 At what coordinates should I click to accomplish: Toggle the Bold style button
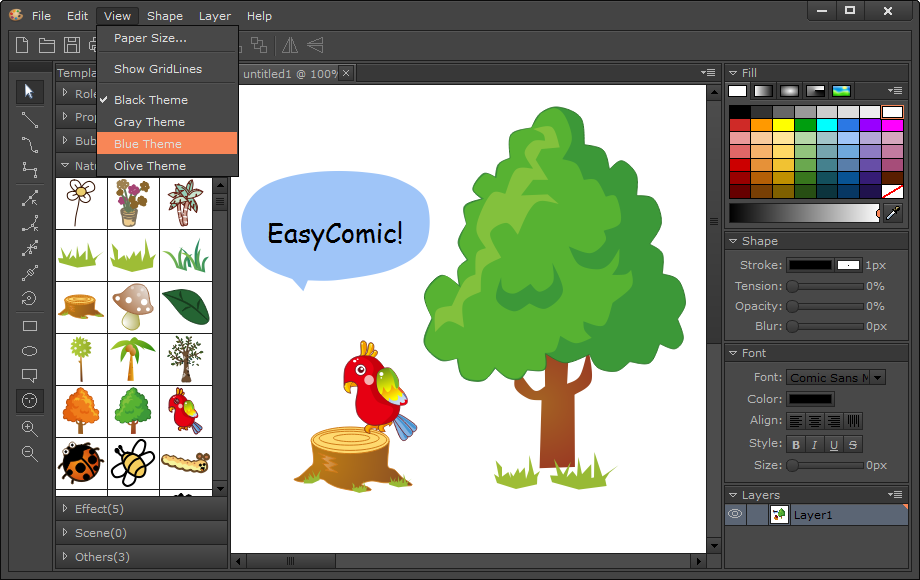click(x=796, y=445)
